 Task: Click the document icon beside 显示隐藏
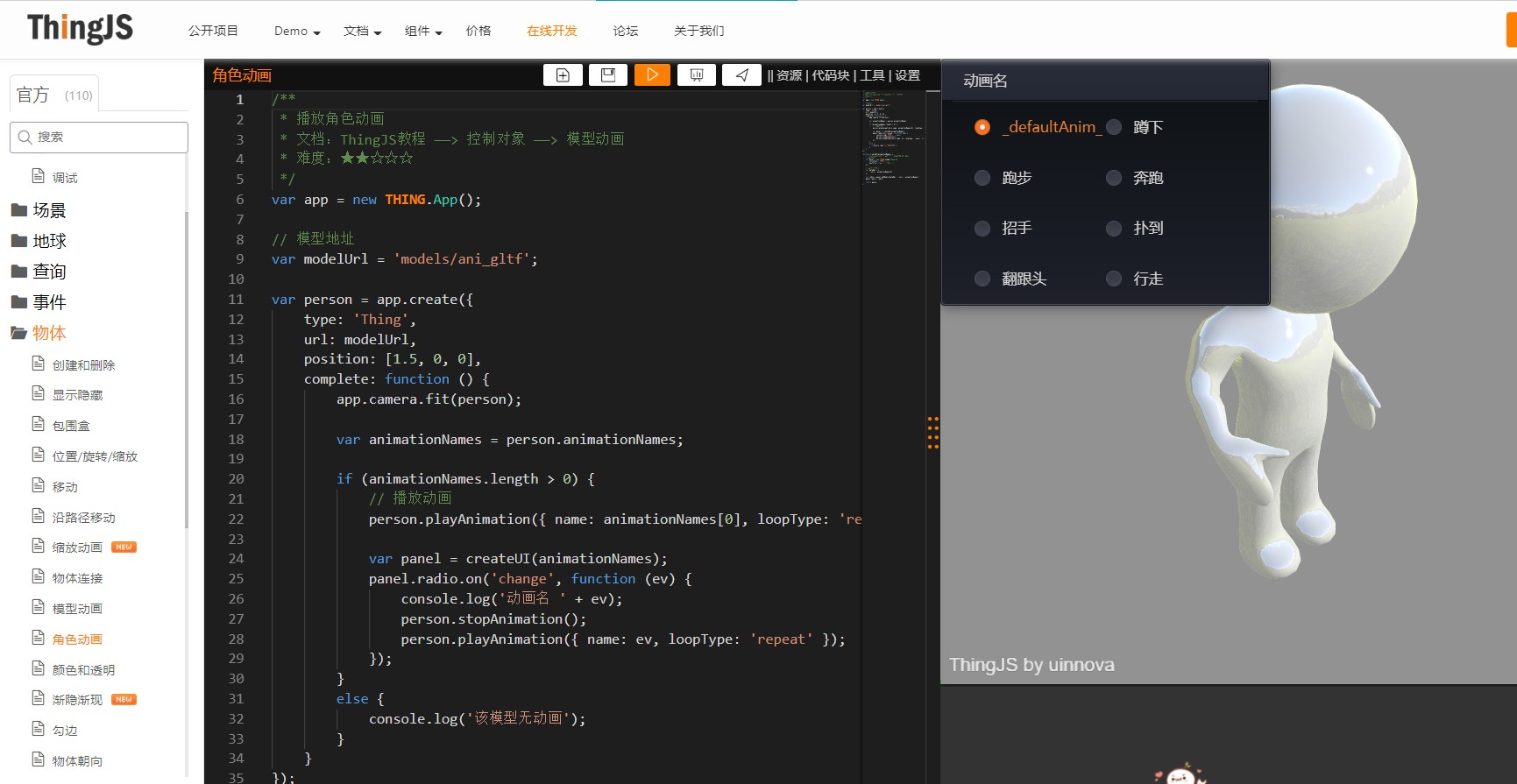point(39,393)
